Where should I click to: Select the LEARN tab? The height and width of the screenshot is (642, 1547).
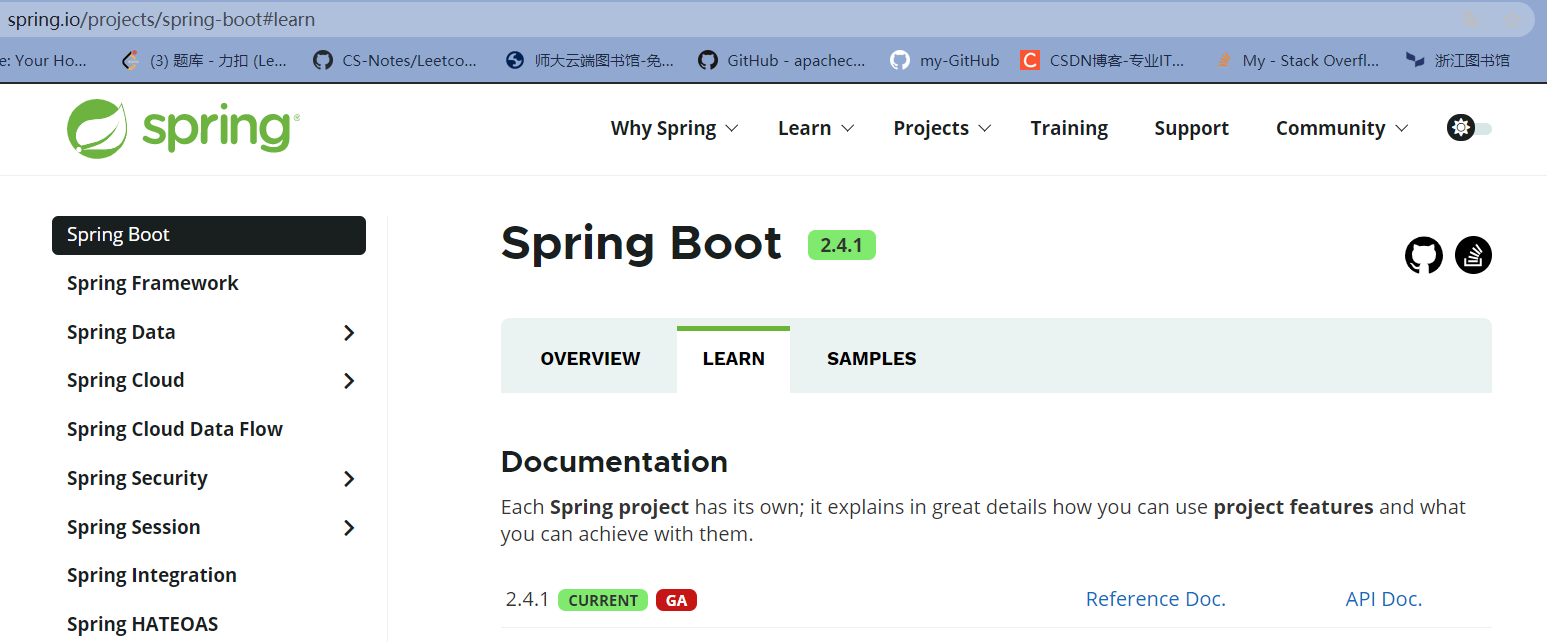click(733, 359)
